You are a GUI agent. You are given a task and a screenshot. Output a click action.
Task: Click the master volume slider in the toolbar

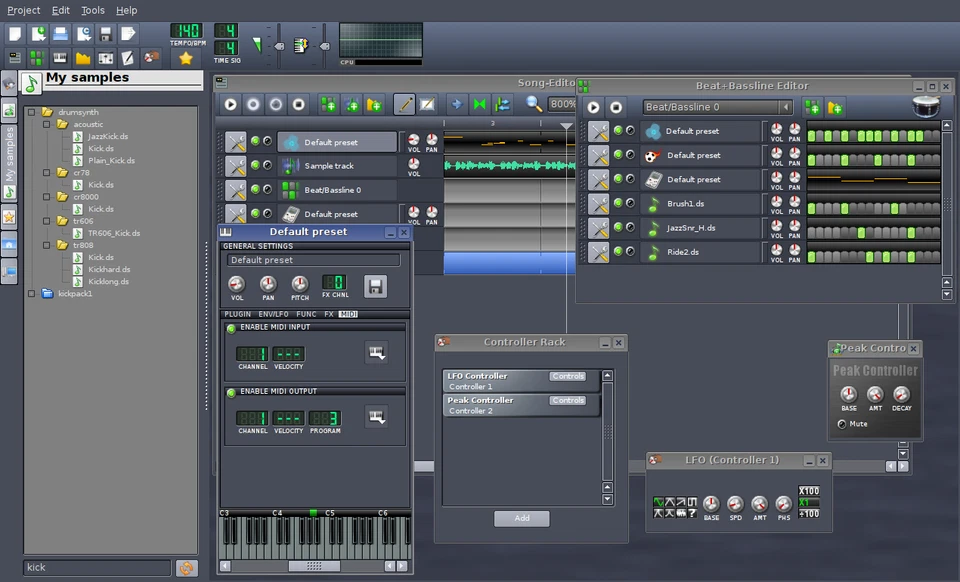coord(279,48)
